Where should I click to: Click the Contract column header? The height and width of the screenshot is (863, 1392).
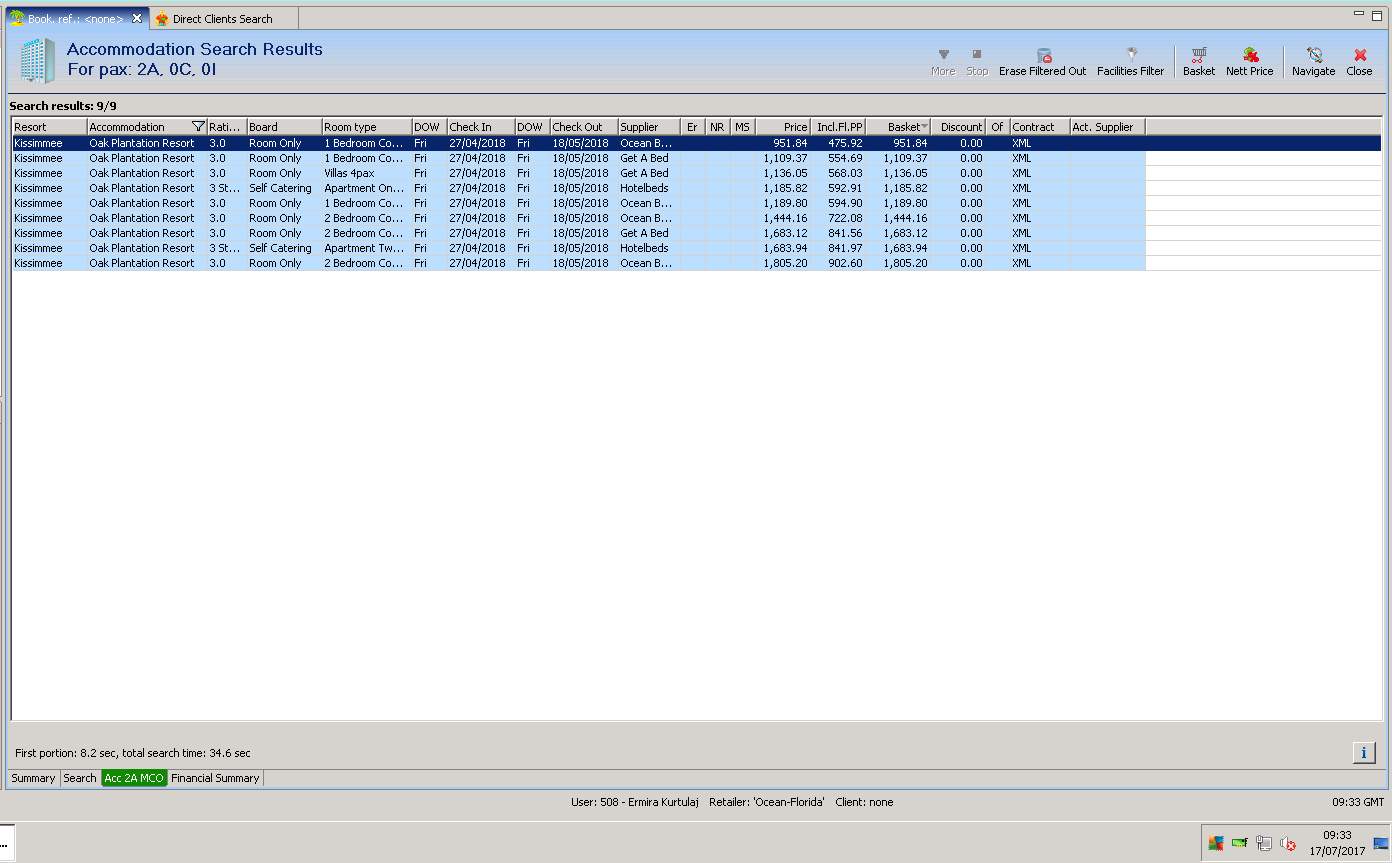click(x=1040, y=127)
